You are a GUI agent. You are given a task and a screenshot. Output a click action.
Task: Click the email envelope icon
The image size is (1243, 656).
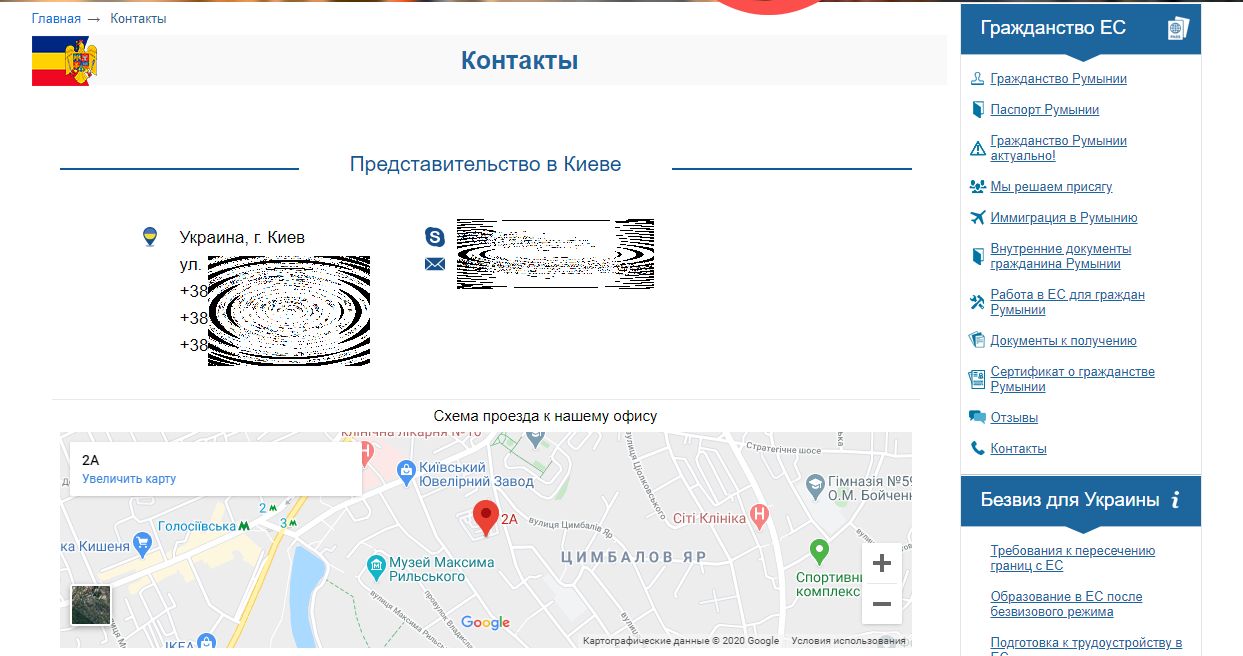pos(434,264)
